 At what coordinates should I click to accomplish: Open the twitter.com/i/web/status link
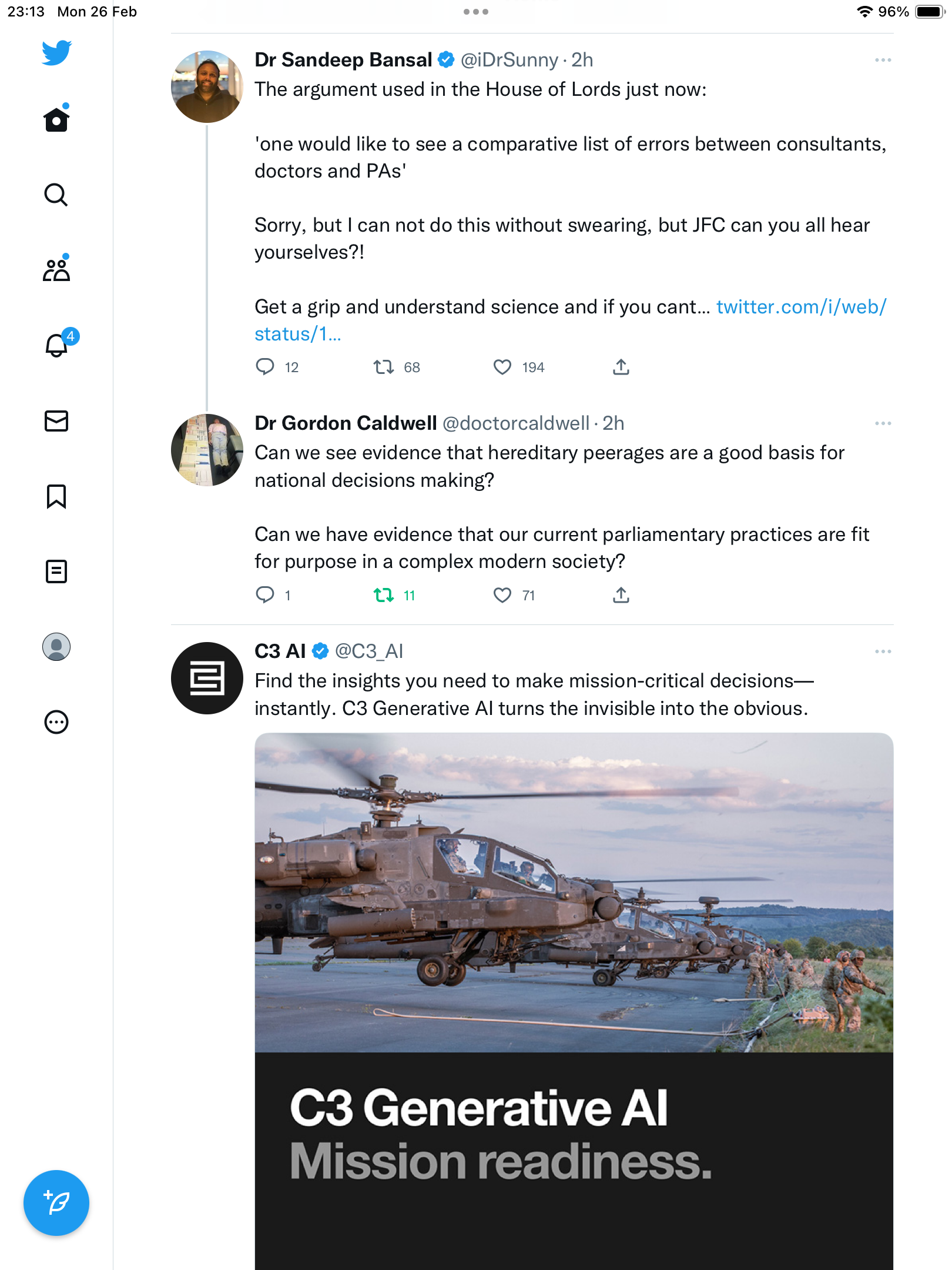pos(571,320)
